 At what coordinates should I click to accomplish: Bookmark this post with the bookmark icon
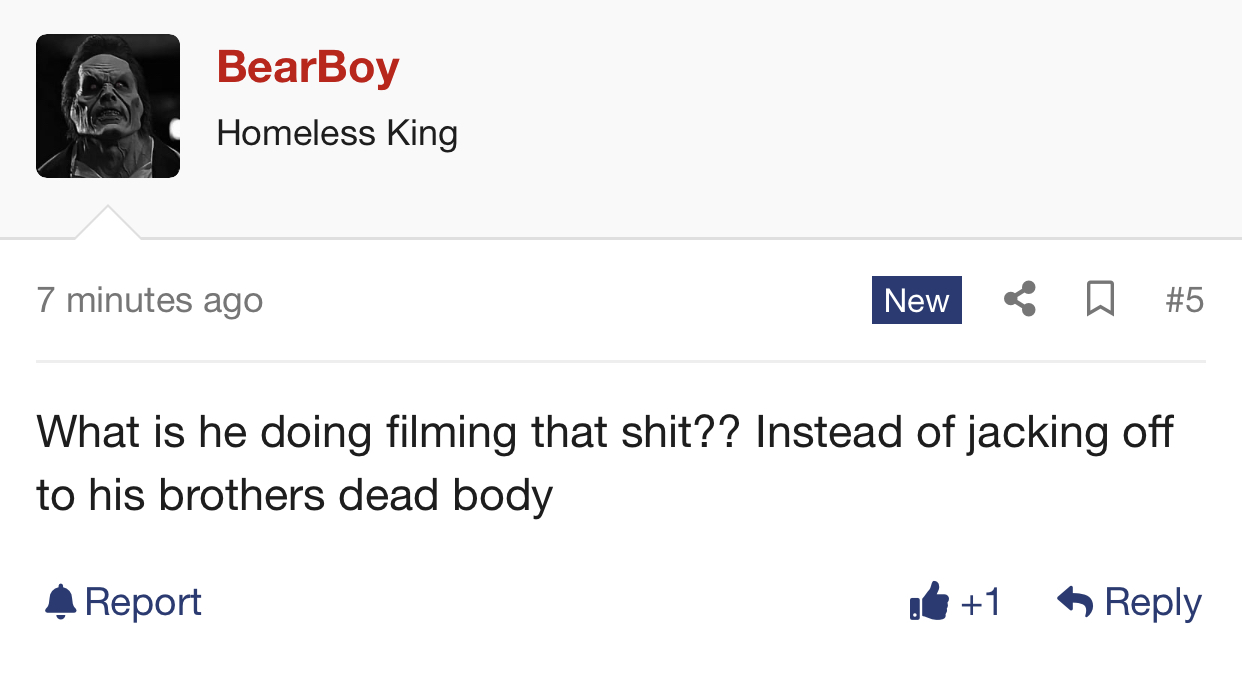(1100, 299)
